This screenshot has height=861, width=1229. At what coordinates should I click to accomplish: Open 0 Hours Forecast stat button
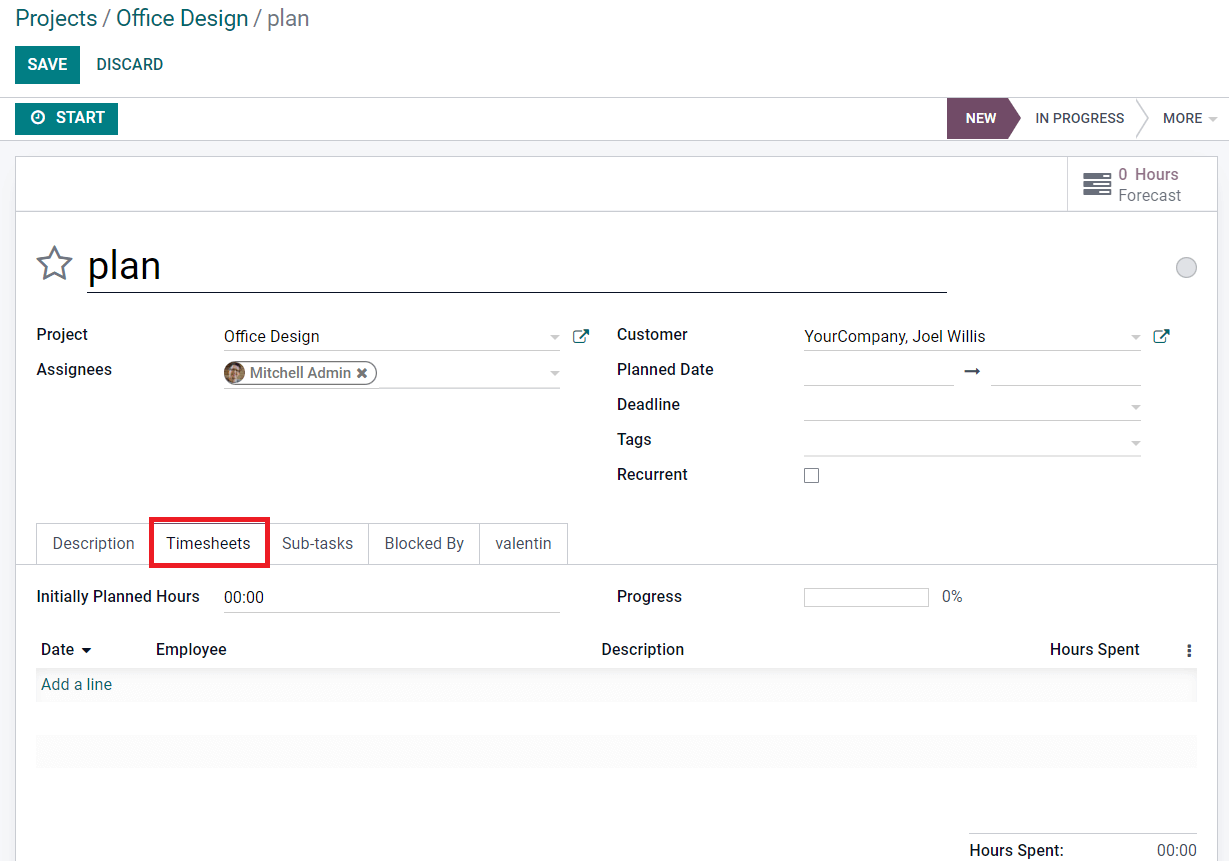coord(1142,185)
